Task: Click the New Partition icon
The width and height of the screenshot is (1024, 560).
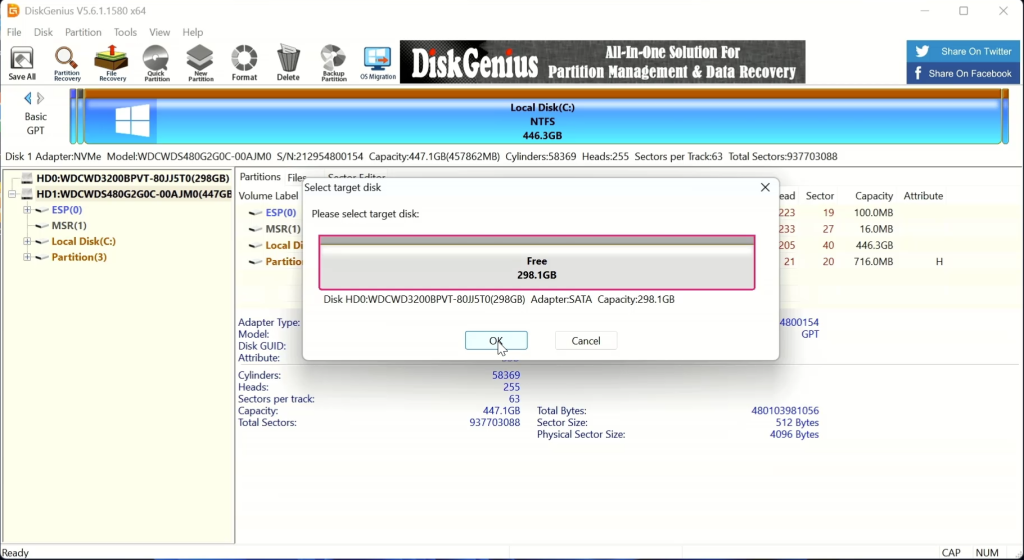Action: 200,62
